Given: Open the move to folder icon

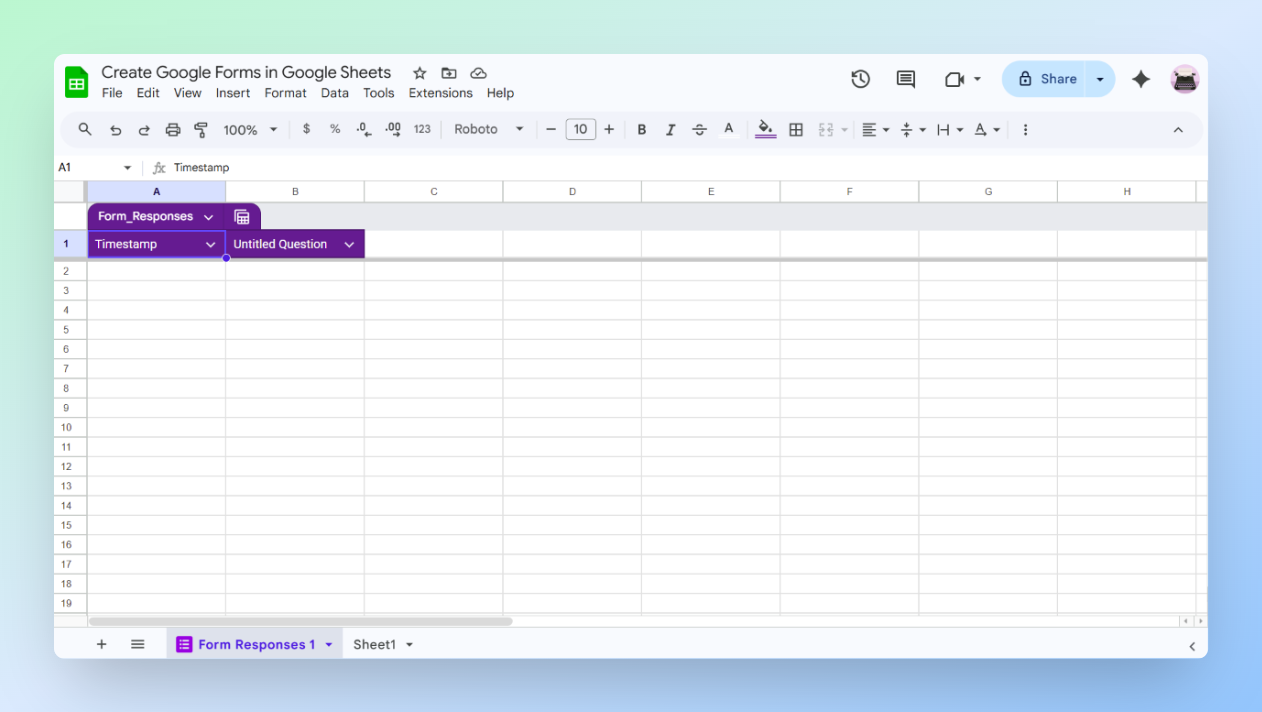Looking at the screenshot, I should pos(449,73).
